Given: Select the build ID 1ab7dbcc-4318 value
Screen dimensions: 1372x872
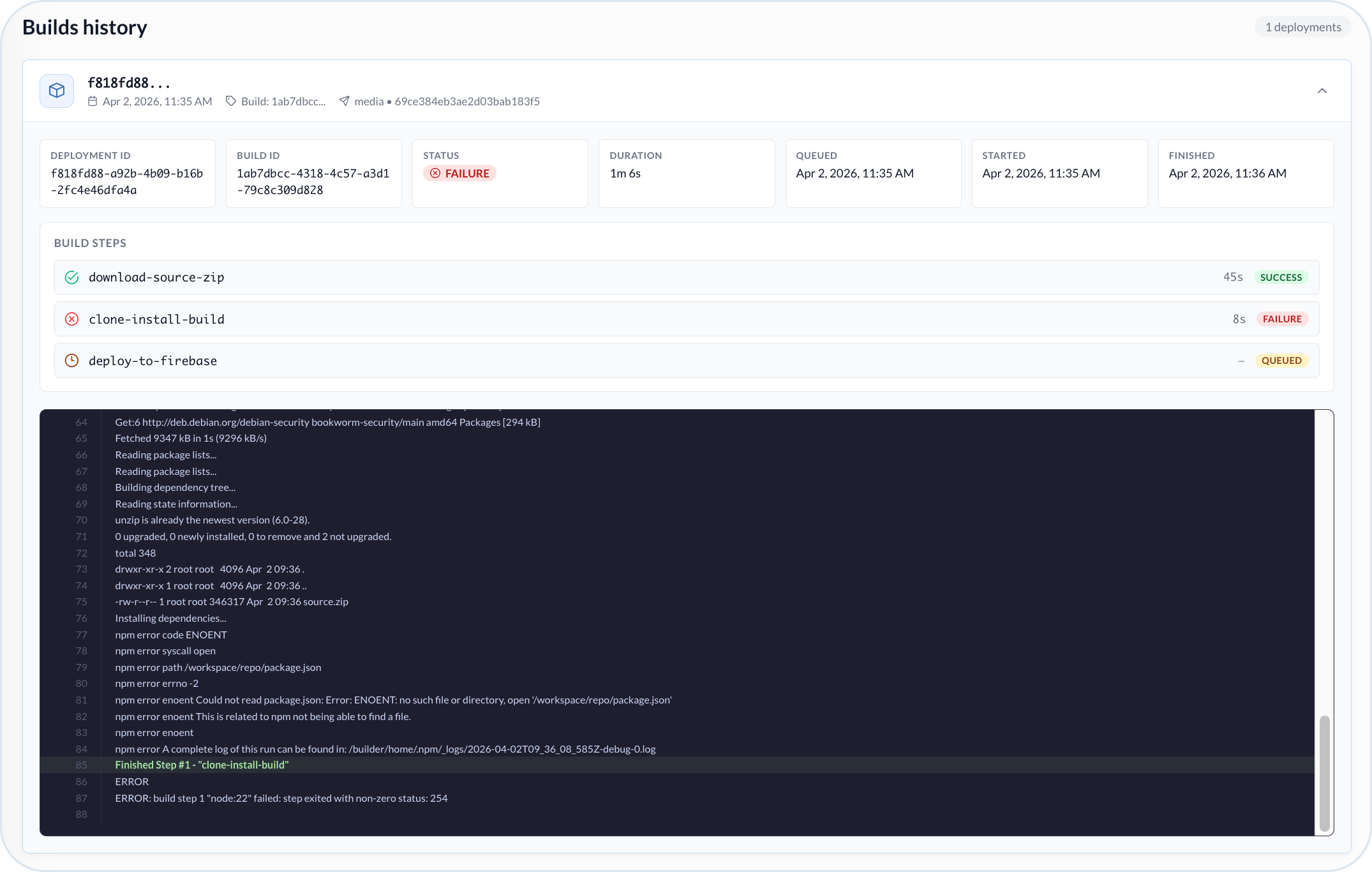Looking at the screenshot, I should [313, 181].
